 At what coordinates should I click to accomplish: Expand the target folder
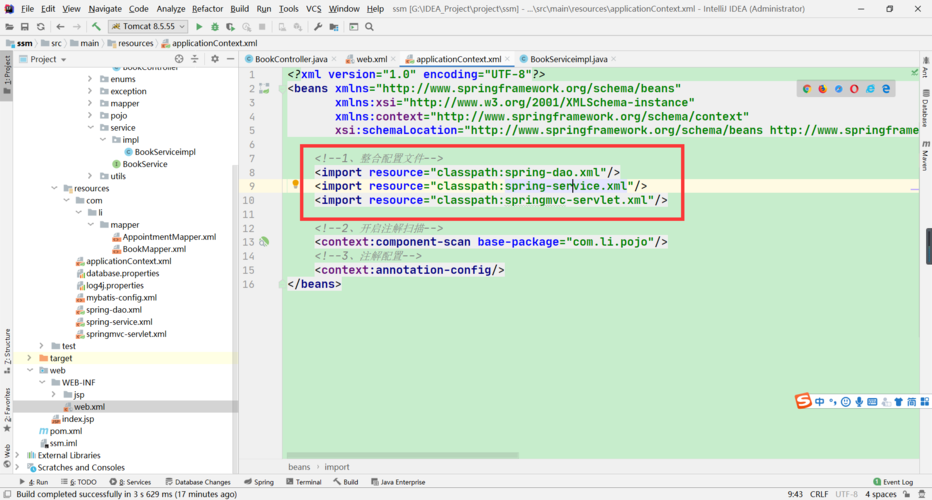[x=29, y=358]
